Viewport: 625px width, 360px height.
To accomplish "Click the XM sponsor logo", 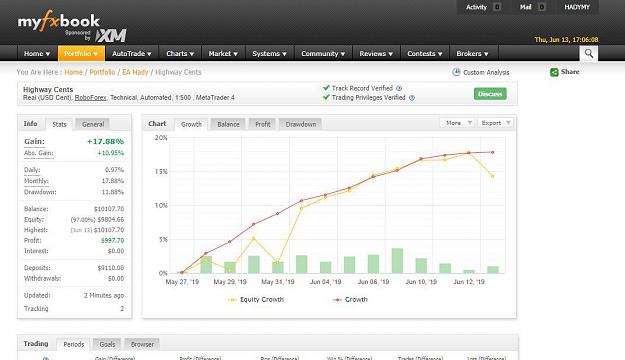I will [111, 35].
